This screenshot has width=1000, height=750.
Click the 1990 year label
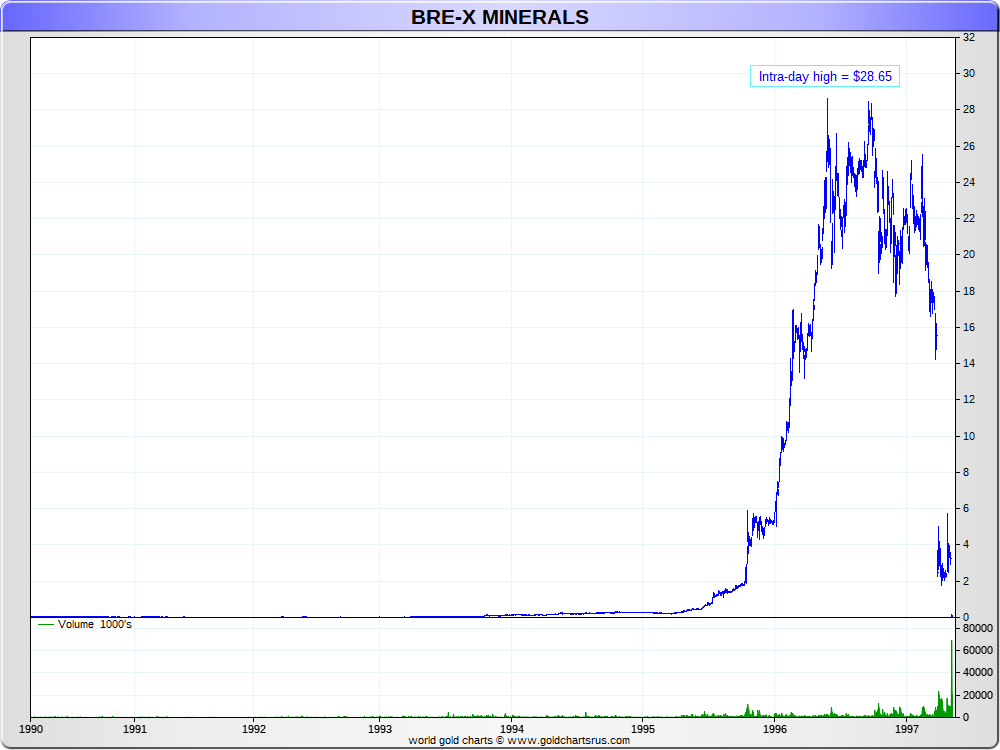pos(31,729)
